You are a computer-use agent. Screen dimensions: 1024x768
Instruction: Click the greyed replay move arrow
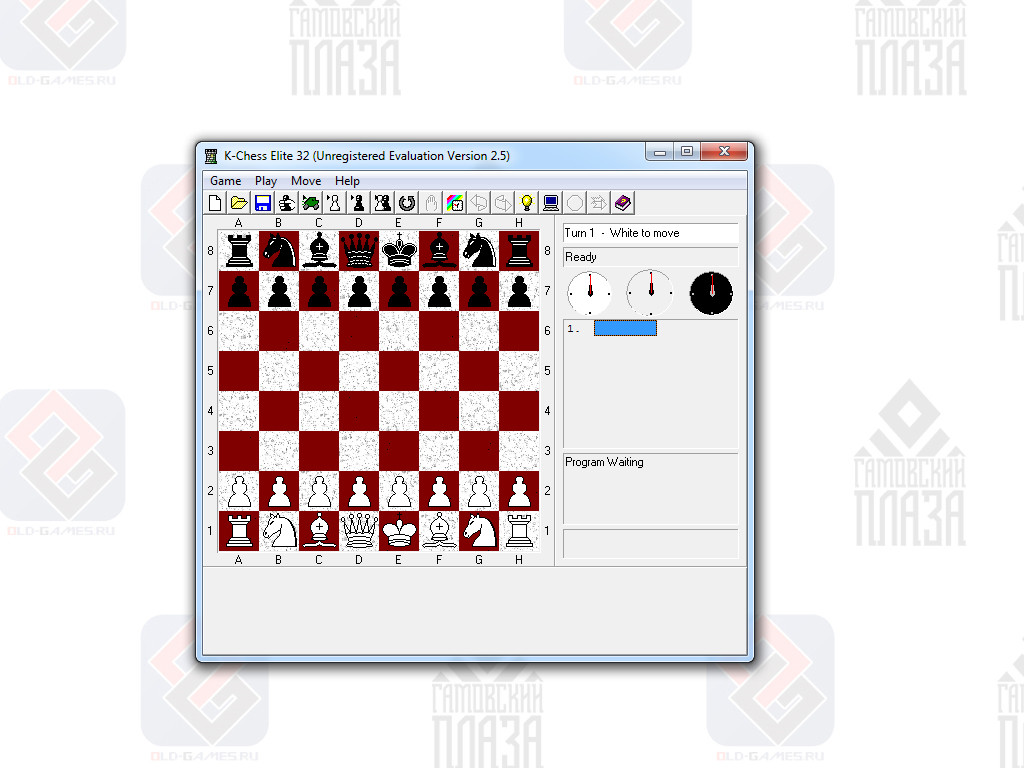coord(503,203)
